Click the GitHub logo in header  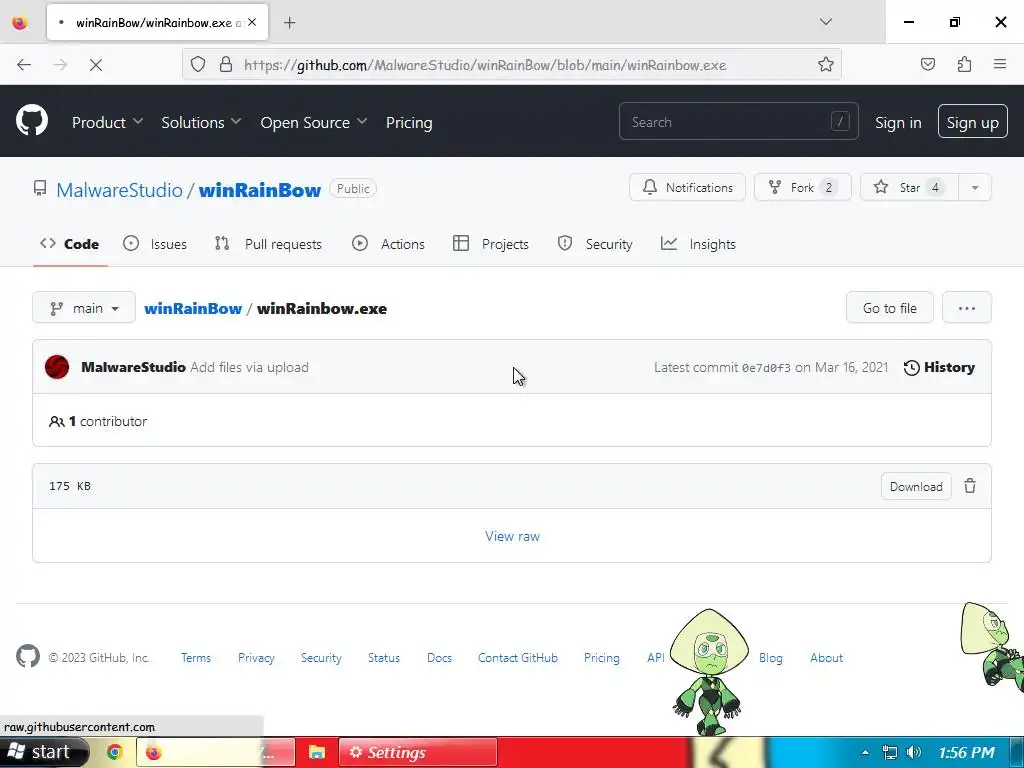32,120
